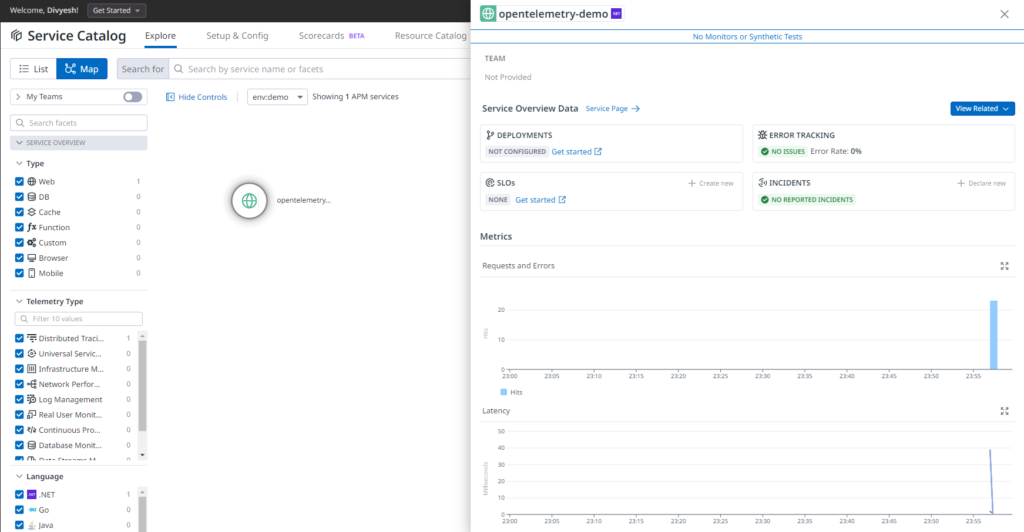Open the Setup & Config tab

tap(237, 36)
